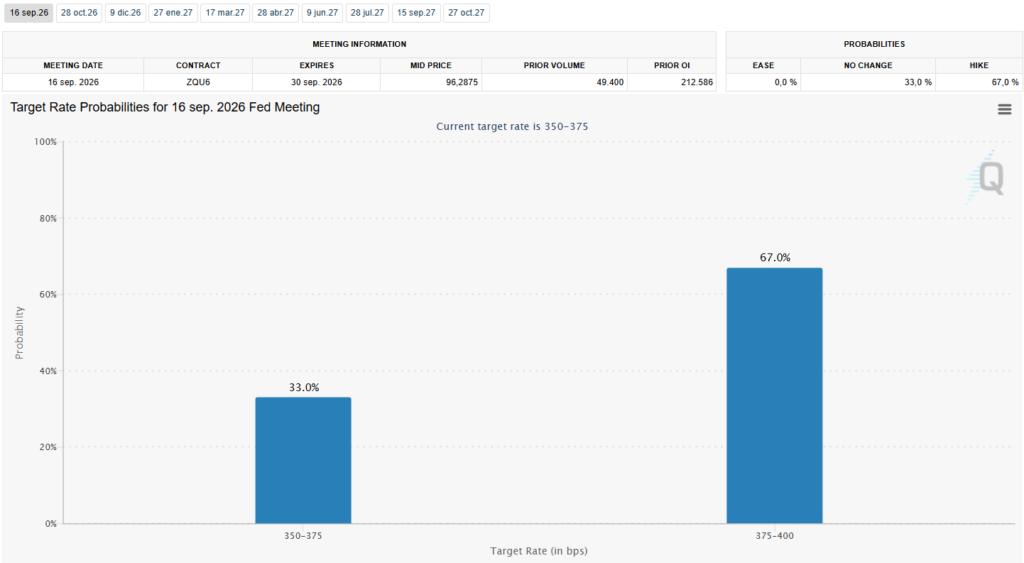
Task: Select the 27 ene.27 meeting tab
Action: point(173,13)
